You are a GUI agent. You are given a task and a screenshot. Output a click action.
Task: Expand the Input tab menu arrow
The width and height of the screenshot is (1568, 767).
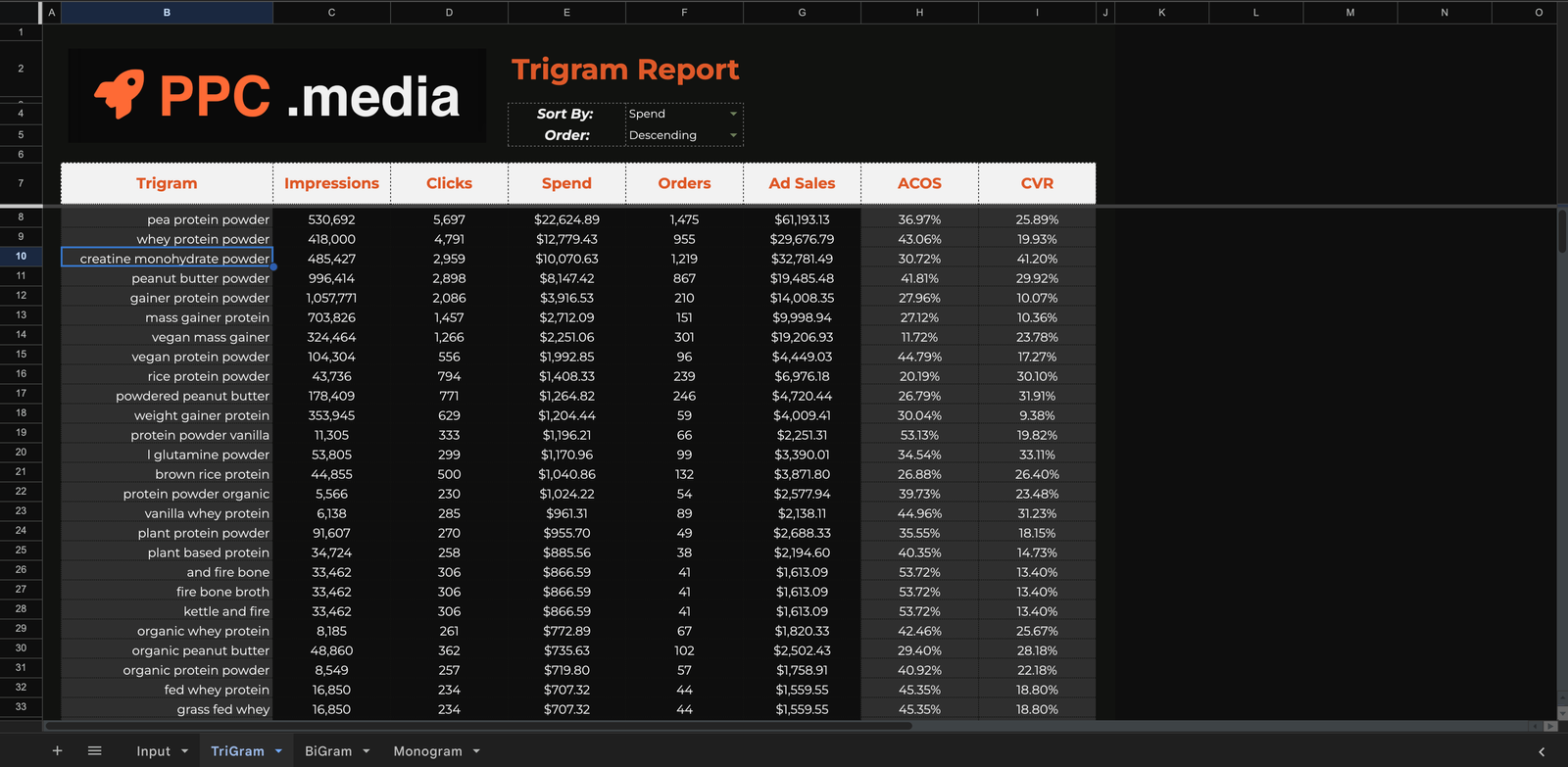coord(184,751)
